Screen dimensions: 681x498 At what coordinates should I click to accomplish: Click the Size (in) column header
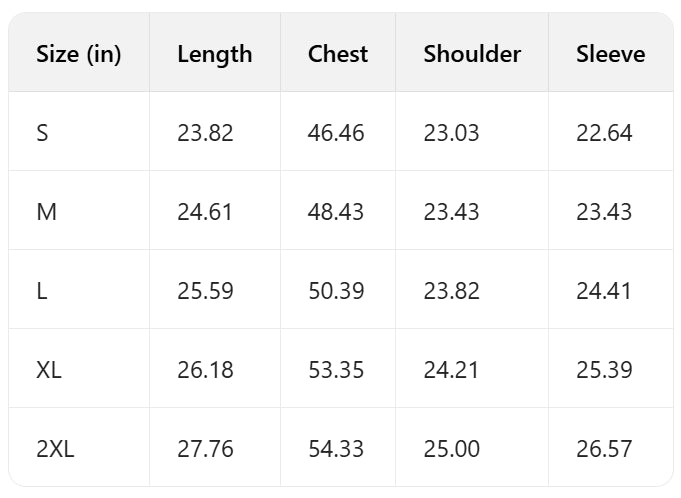pos(78,54)
